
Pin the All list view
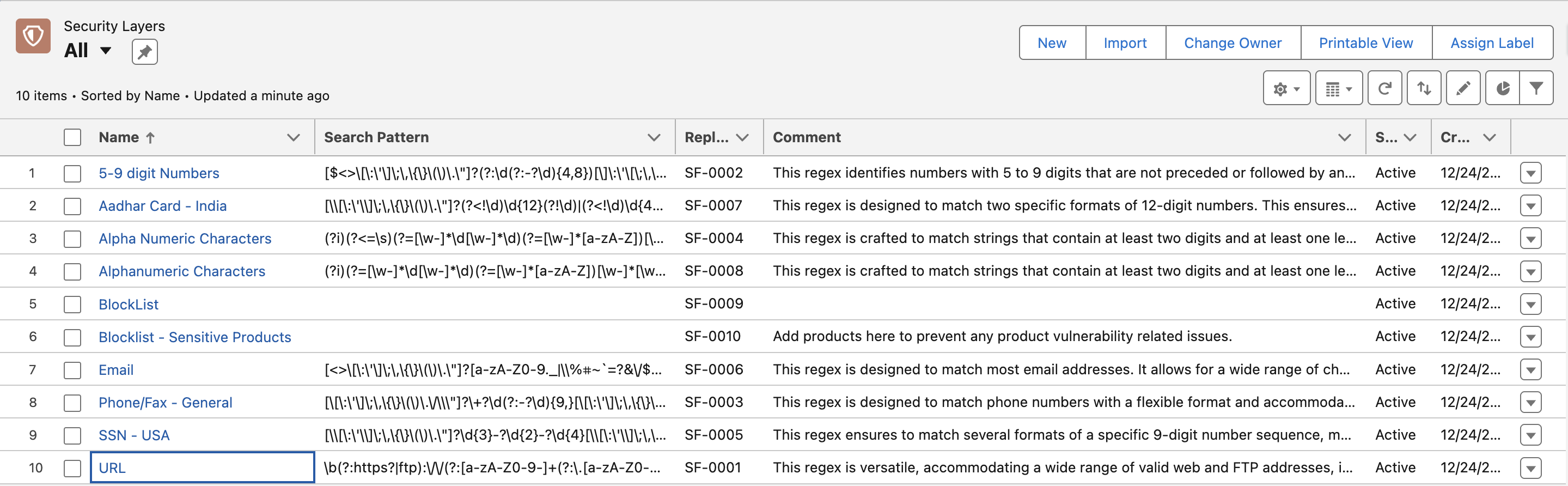pos(144,52)
